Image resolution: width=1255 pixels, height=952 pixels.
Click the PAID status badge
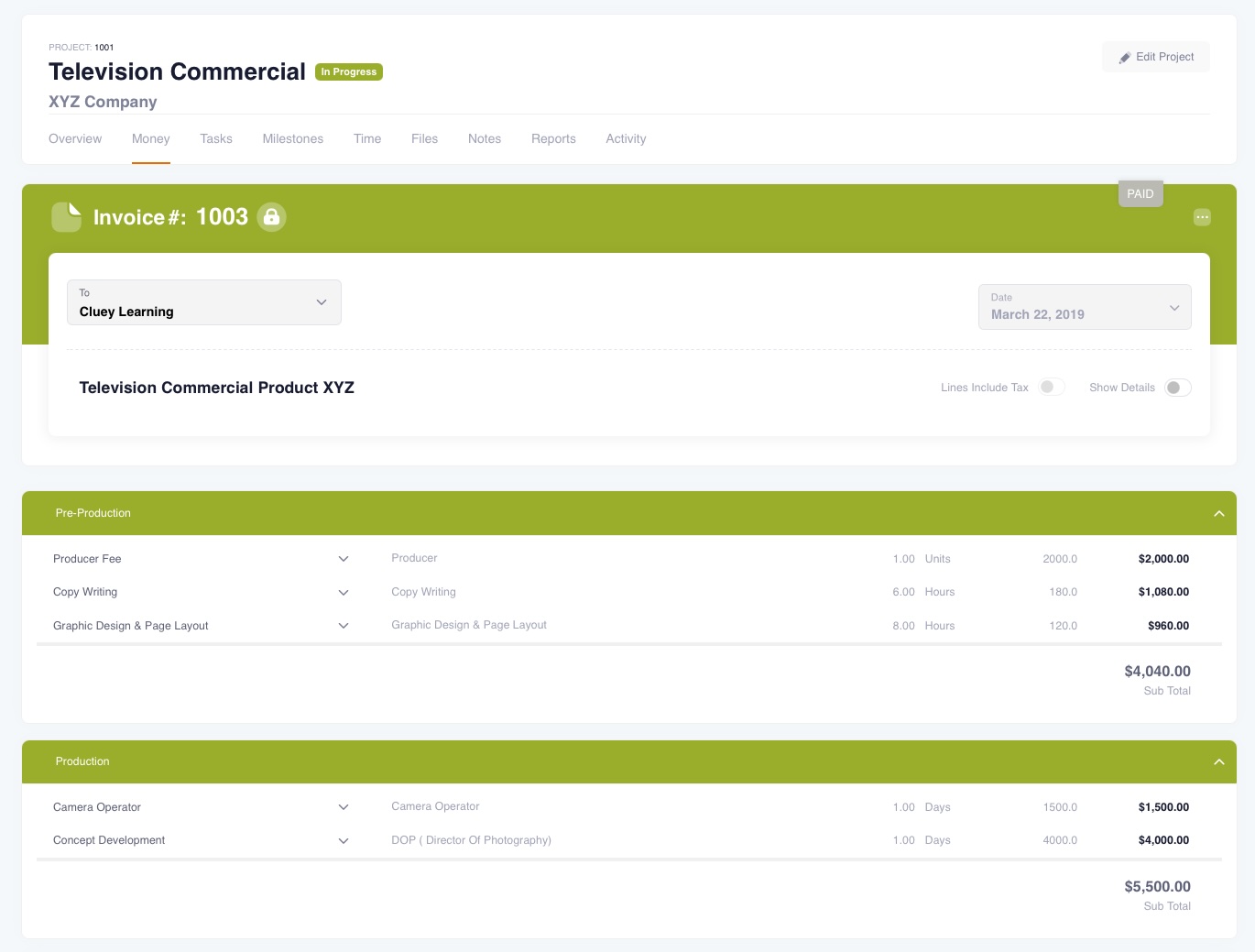[1140, 194]
